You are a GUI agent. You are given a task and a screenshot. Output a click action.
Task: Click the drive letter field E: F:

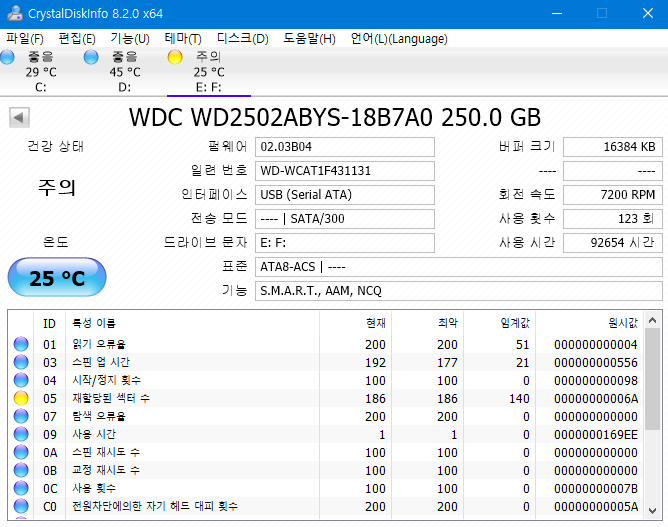tap(345, 243)
